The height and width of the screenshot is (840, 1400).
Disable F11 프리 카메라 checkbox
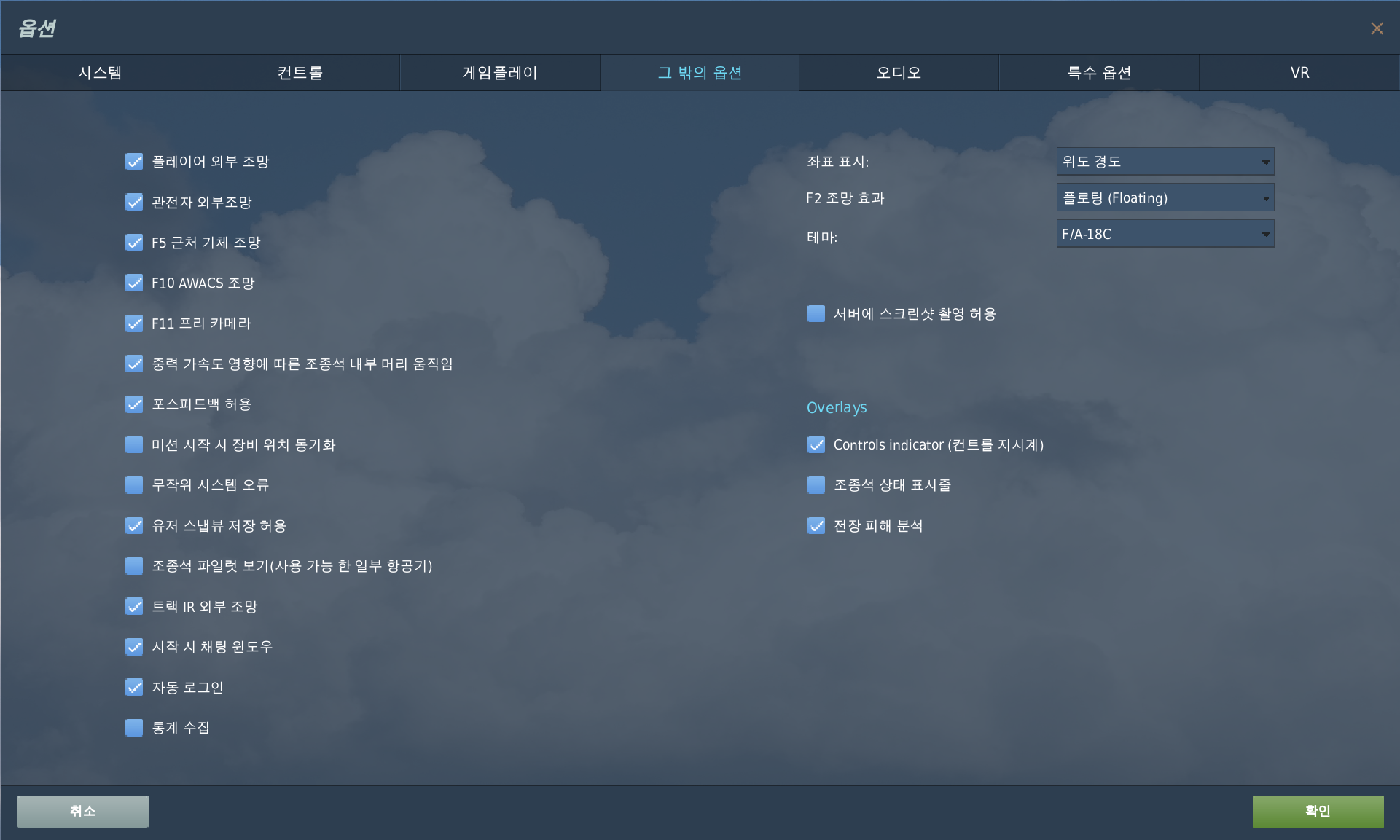click(x=134, y=323)
